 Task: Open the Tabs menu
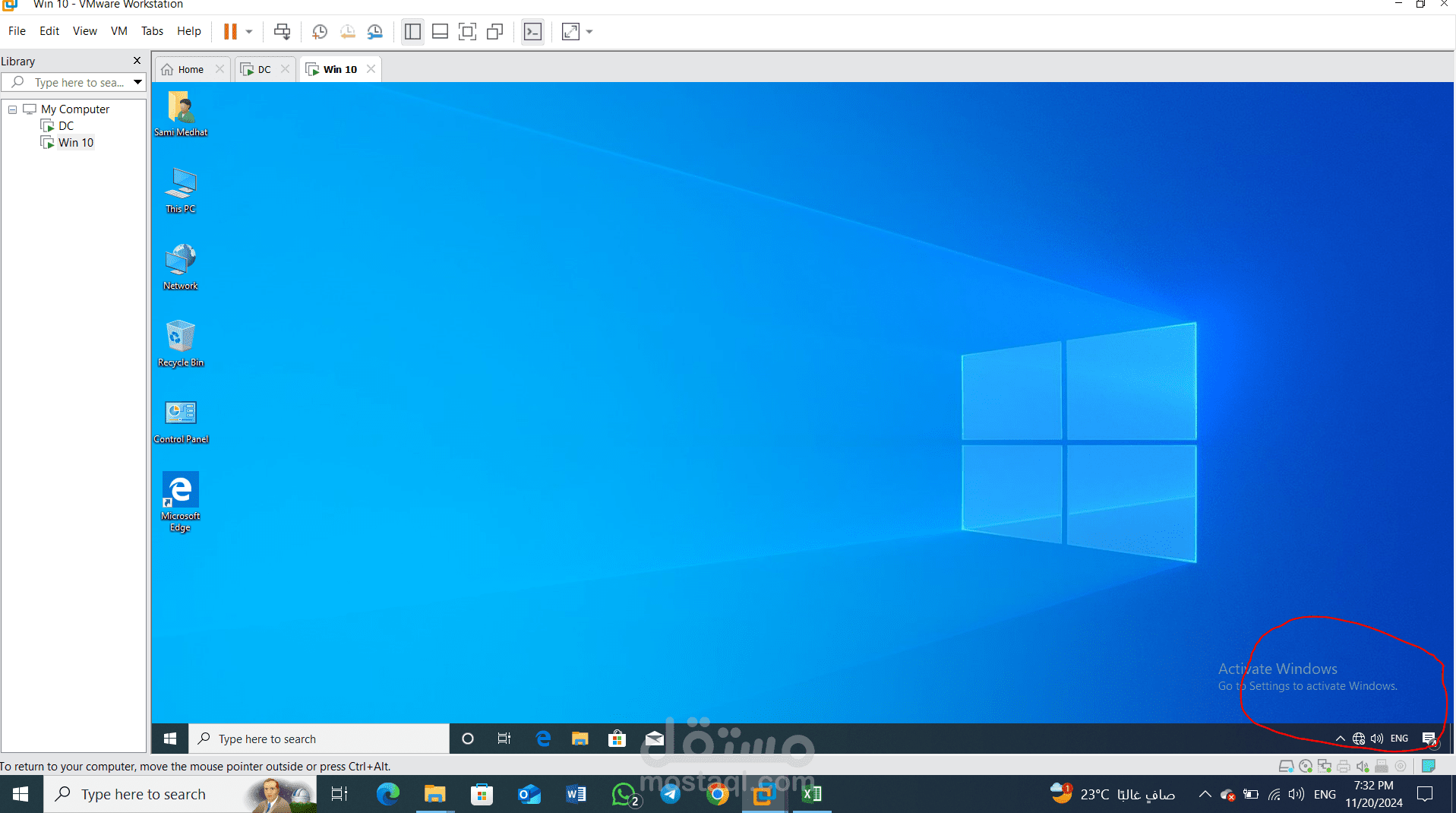click(x=152, y=31)
